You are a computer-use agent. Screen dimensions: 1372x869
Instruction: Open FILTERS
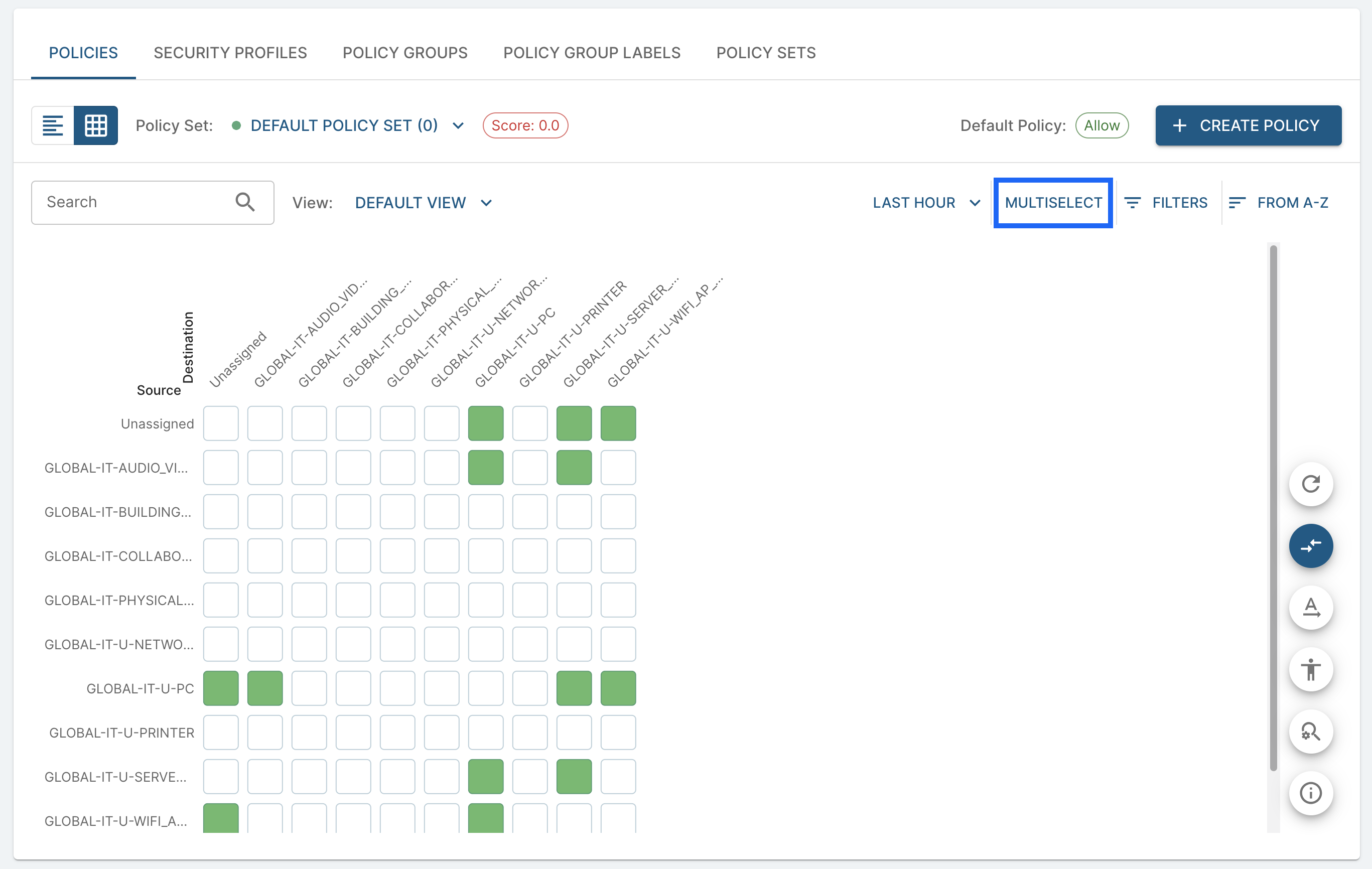click(1165, 203)
